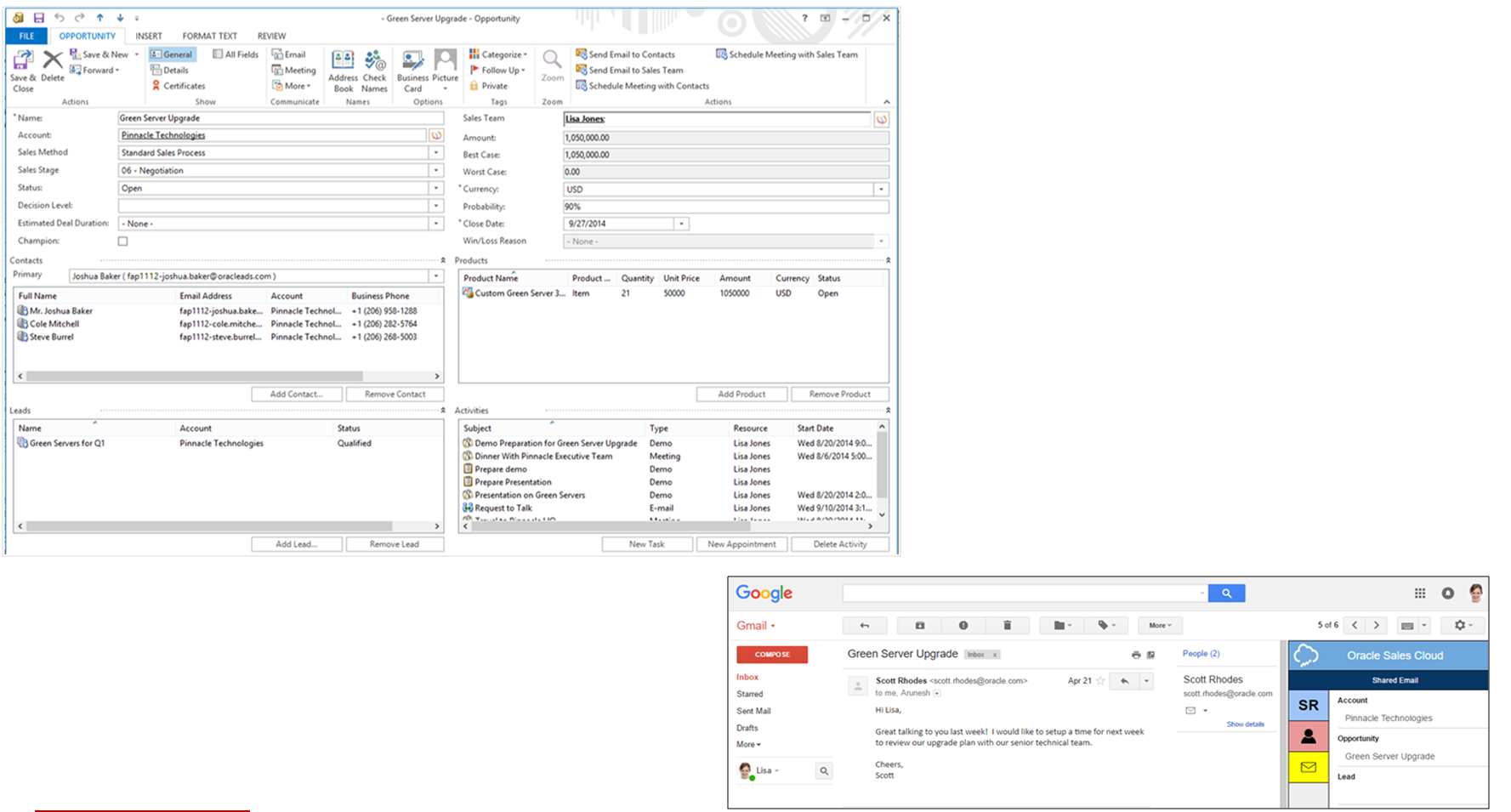Click the Gmail trash delete icon
1511x812 pixels.
(1008, 625)
